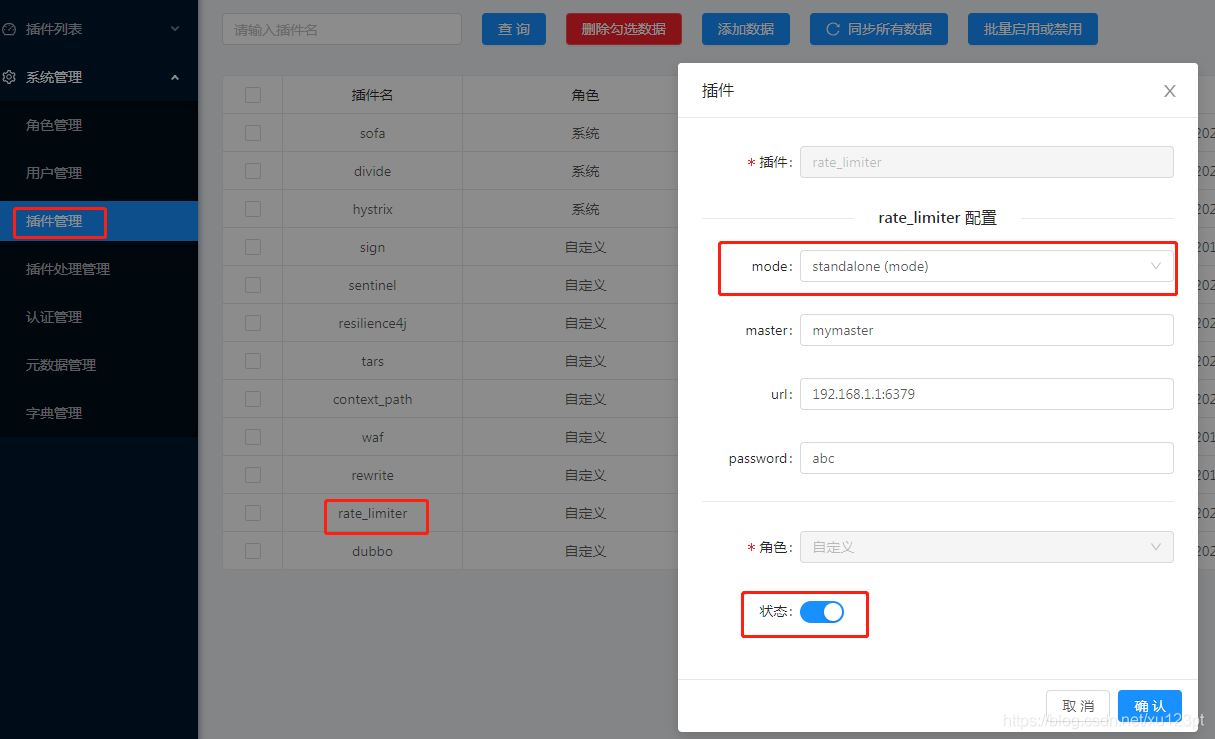Image resolution: width=1215 pixels, height=739 pixels.
Task: Click the sofa plugin name in table
Action: (x=373, y=133)
